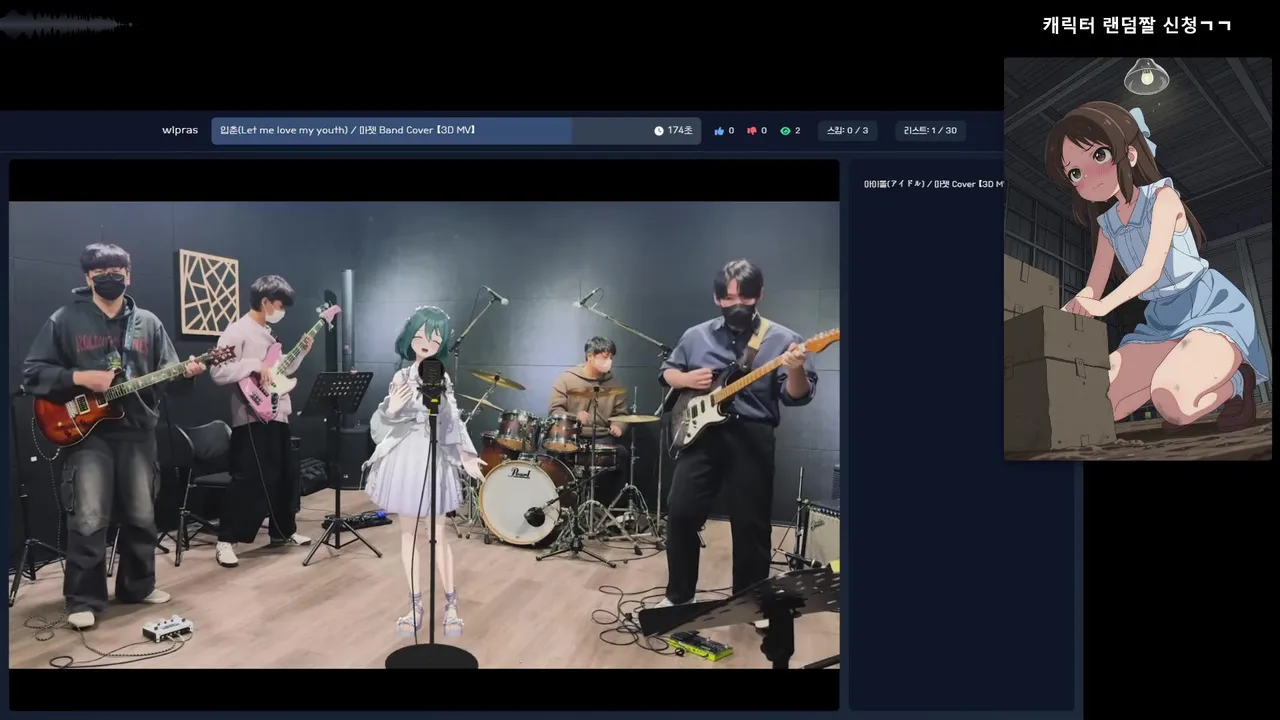The width and height of the screenshot is (1280, 720).
Task: Click the song progress bar with the title
Action: click(456, 131)
